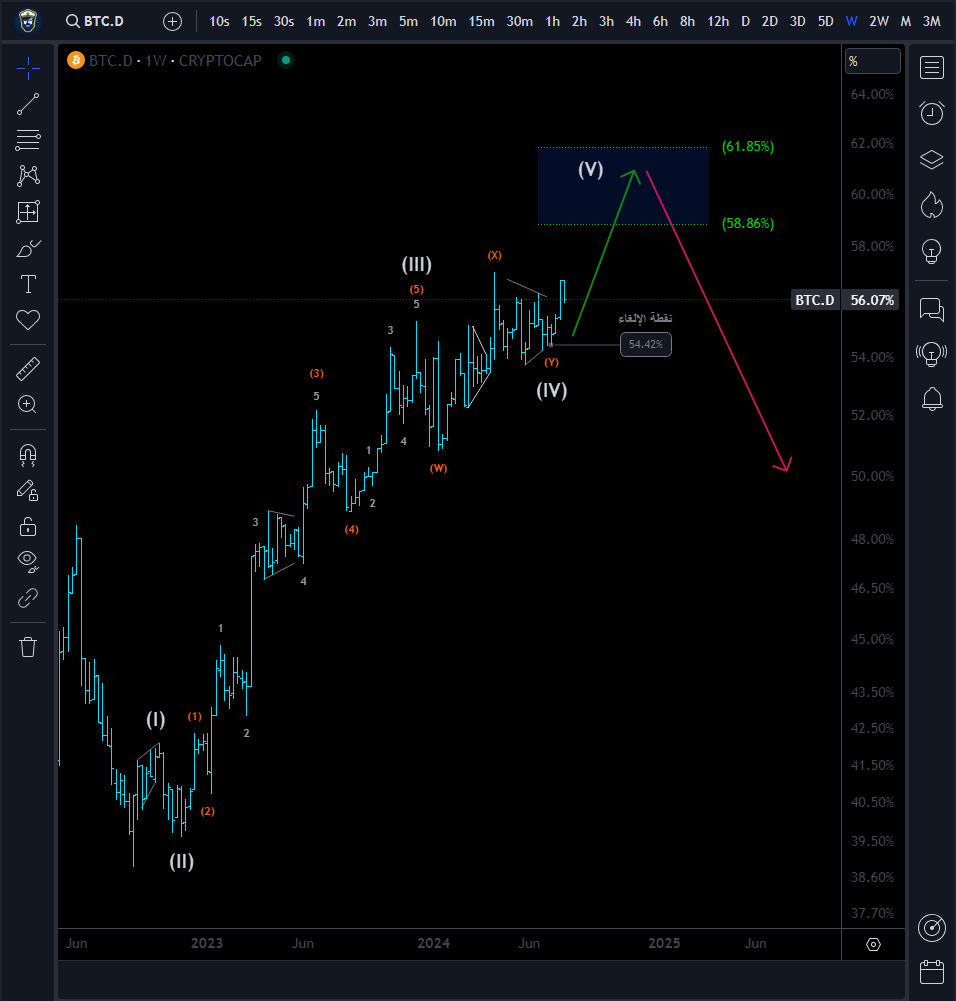Click the user profile avatar

(27, 21)
